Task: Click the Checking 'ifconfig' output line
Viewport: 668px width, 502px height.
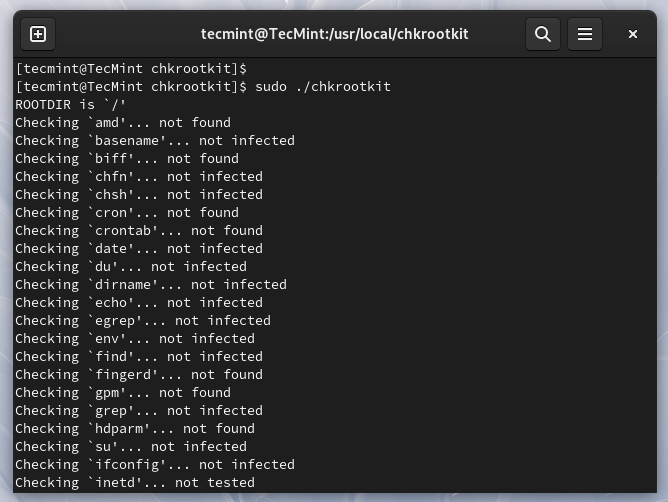Action: 154,465
